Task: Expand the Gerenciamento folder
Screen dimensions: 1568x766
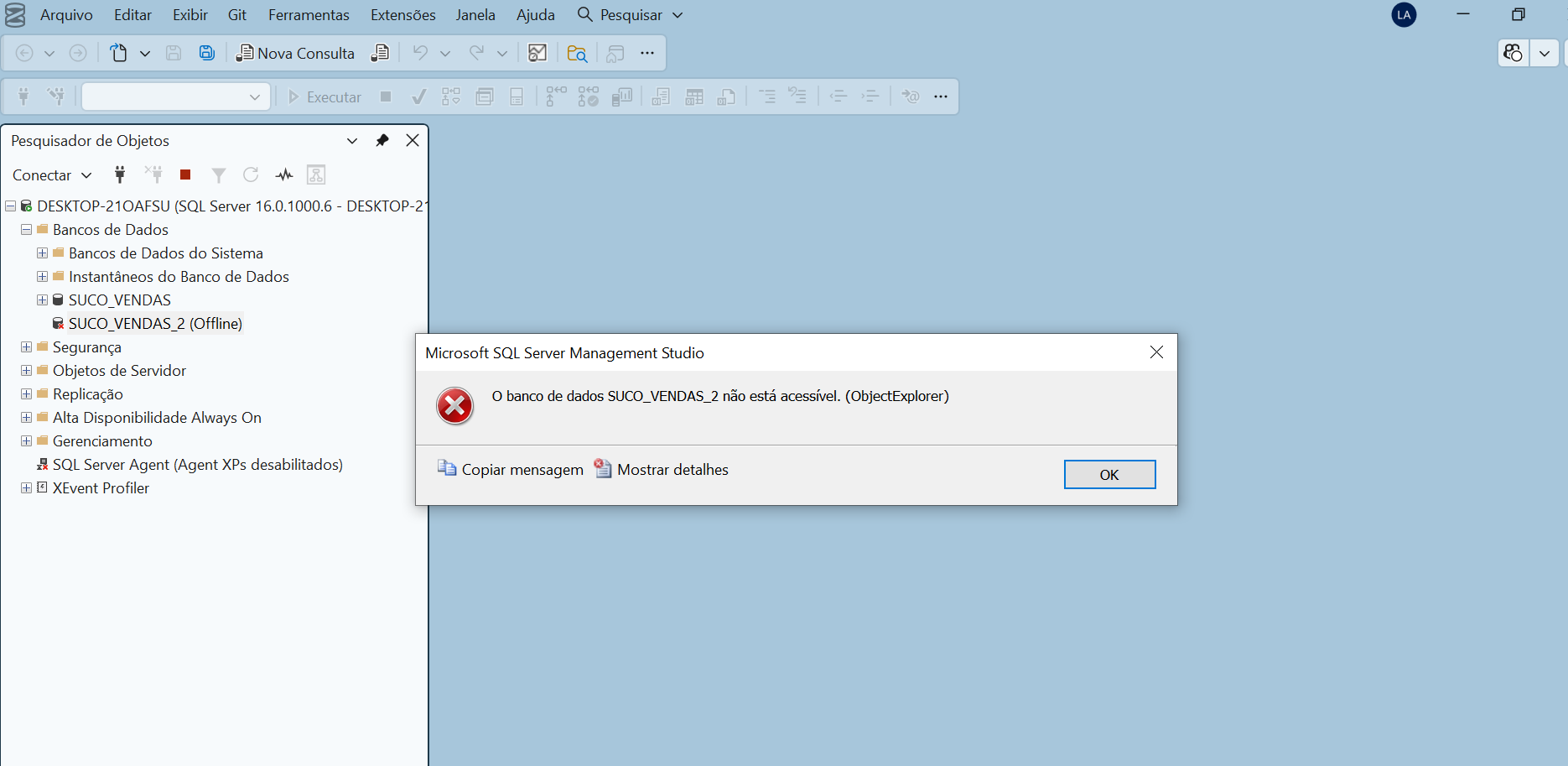Action: click(x=26, y=440)
